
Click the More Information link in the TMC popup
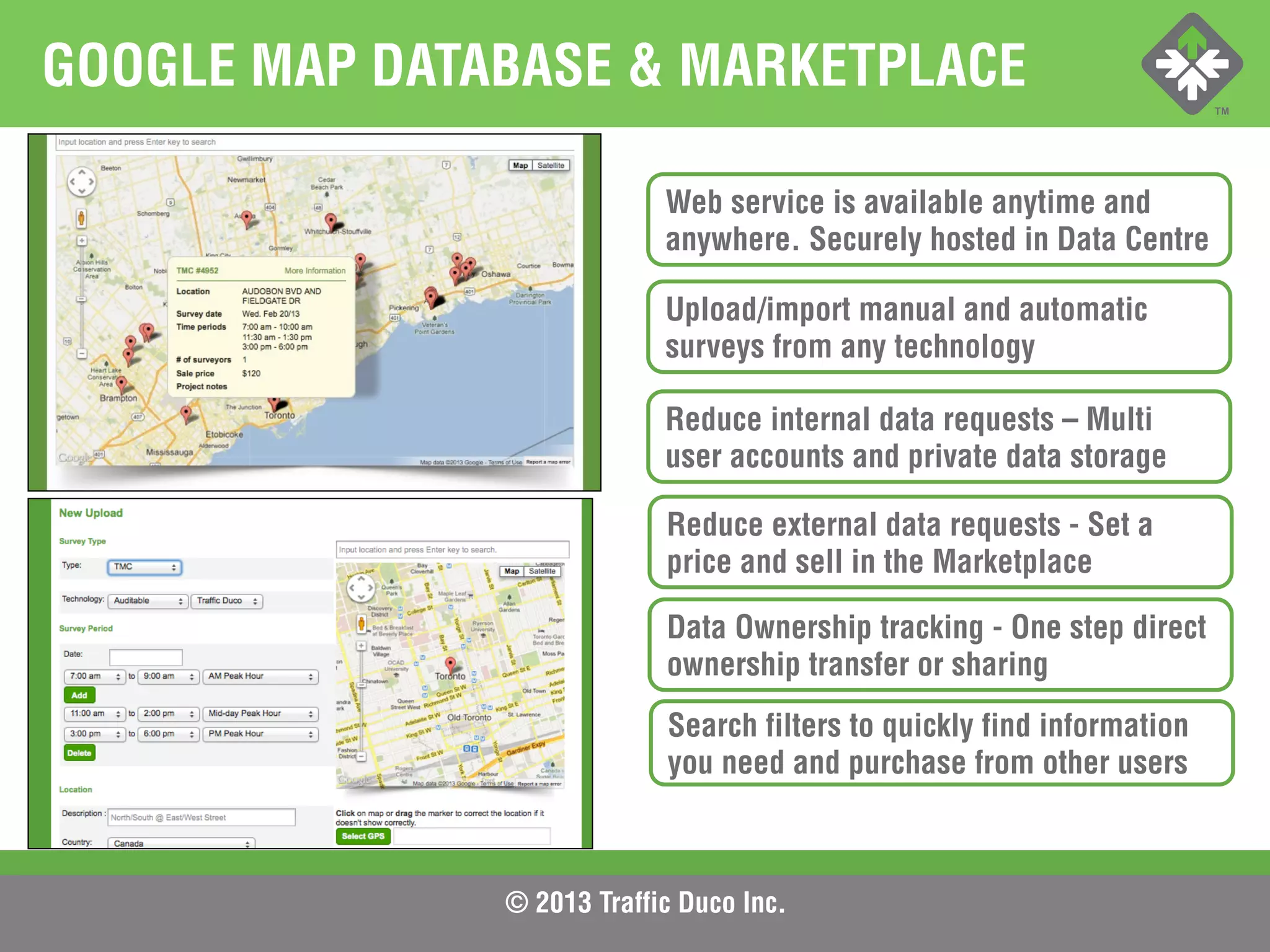pos(315,271)
